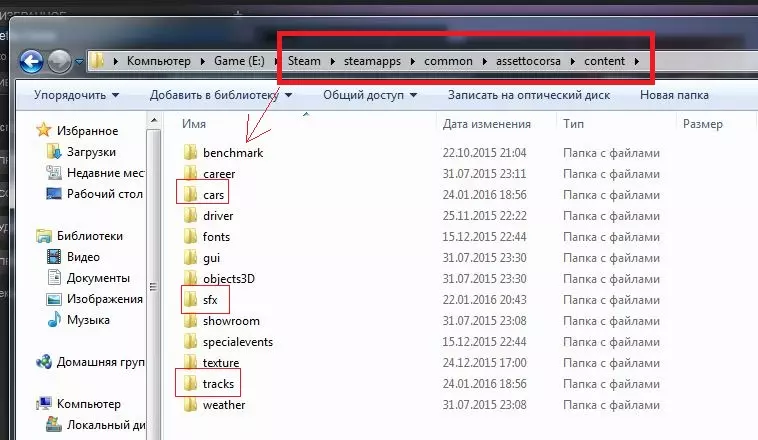
Task: Select the career folder icon
Action: point(190,173)
